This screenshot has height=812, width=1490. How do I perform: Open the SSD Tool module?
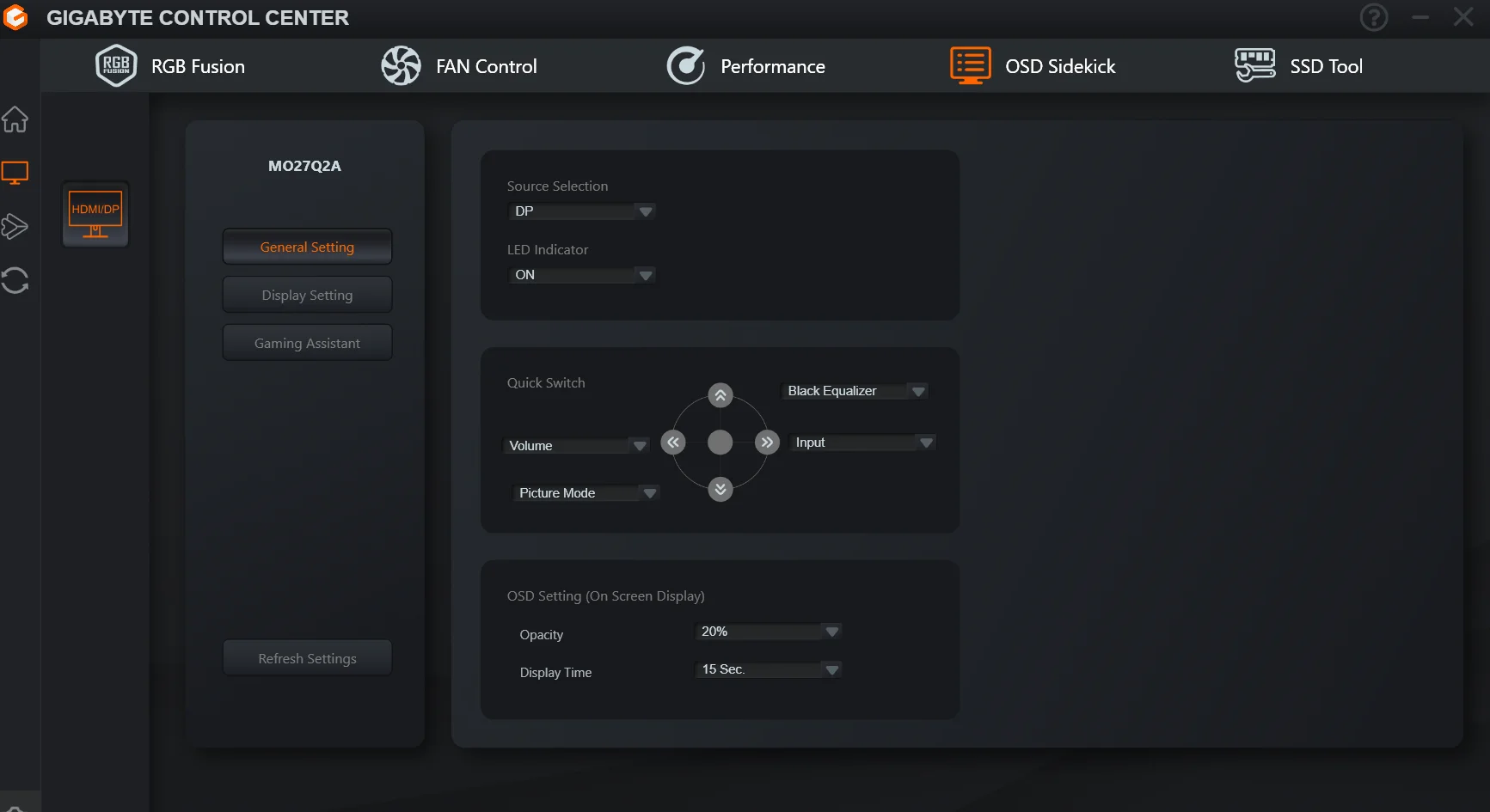tap(1298, 66)
